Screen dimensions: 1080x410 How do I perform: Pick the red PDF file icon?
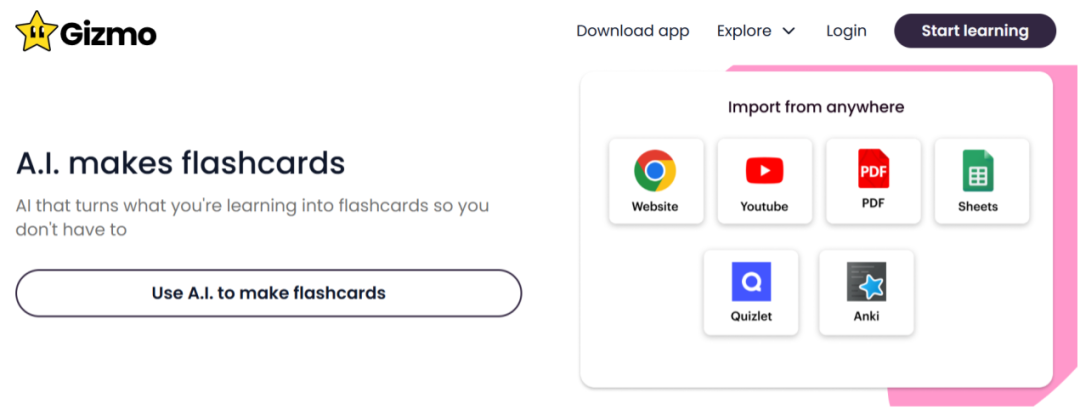pos(873,168)
